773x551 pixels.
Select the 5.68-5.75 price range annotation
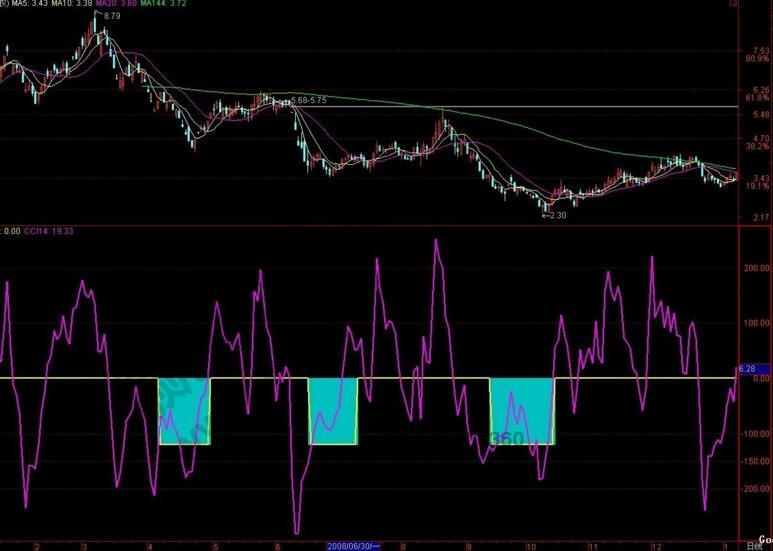[x=308, y=101]
